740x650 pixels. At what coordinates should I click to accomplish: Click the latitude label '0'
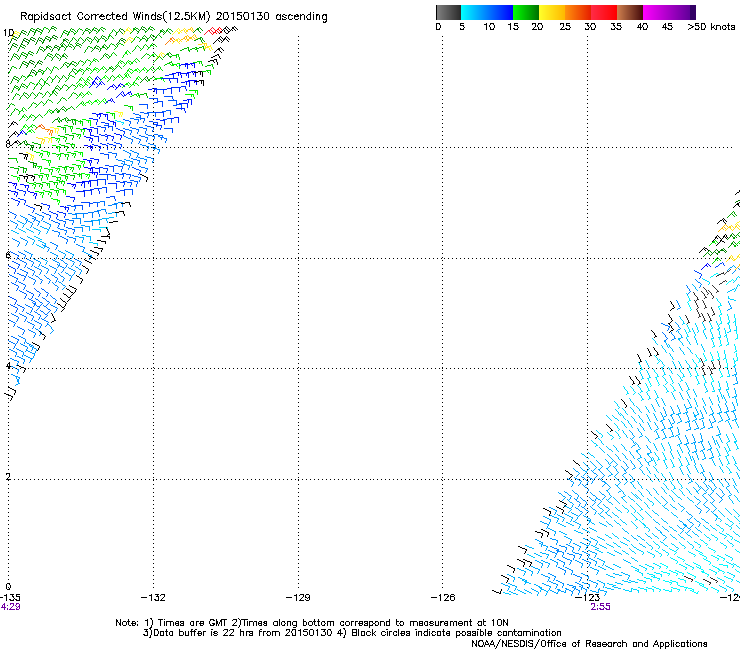pyautogui.click(x=8, y=587)
